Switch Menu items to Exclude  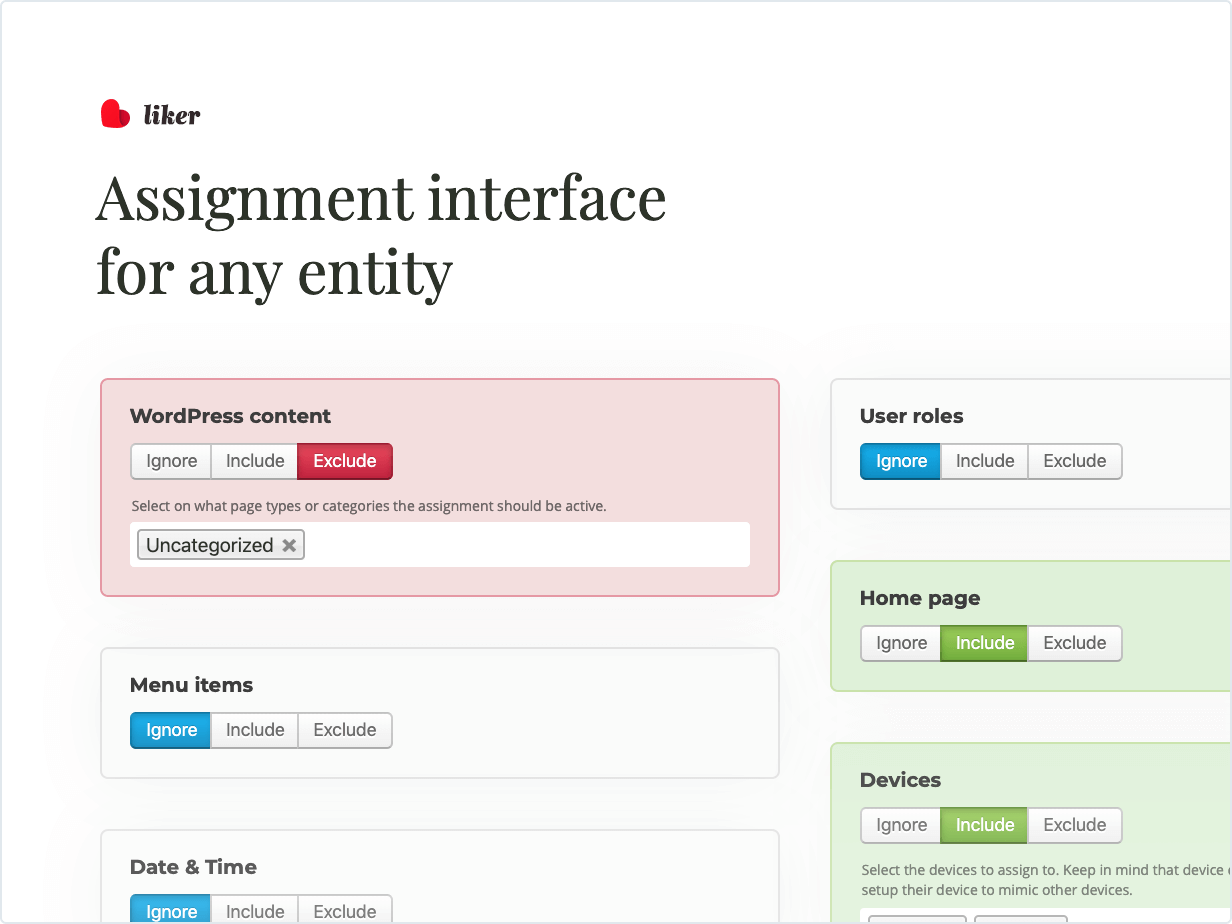344,730
